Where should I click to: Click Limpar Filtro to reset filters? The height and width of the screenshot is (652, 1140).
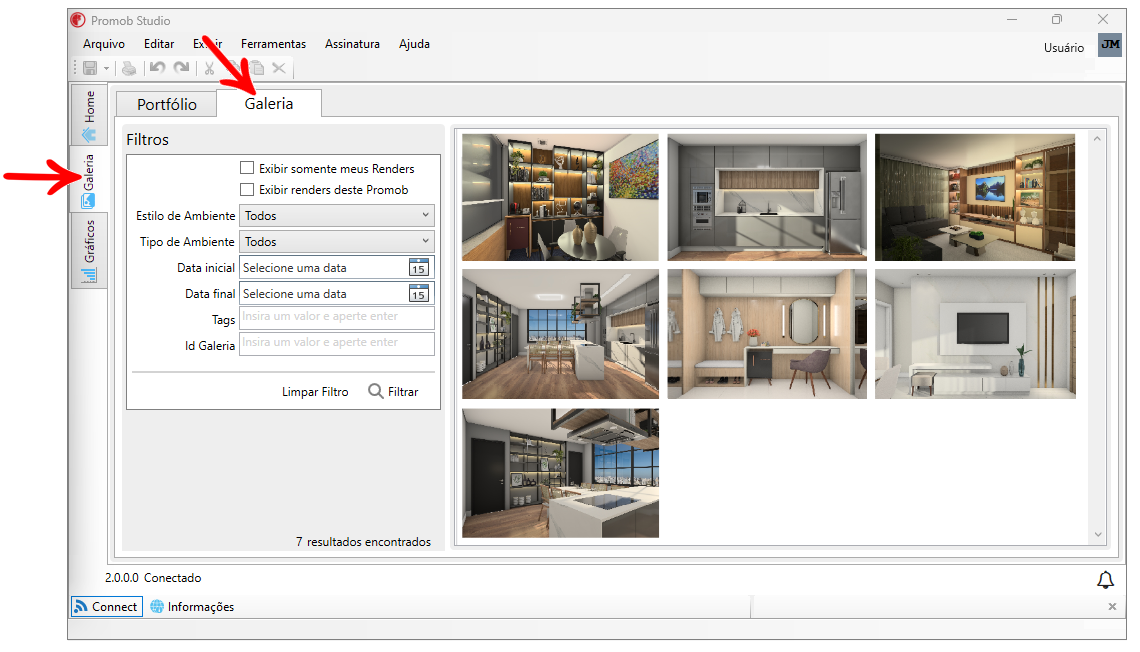(315, 392)
